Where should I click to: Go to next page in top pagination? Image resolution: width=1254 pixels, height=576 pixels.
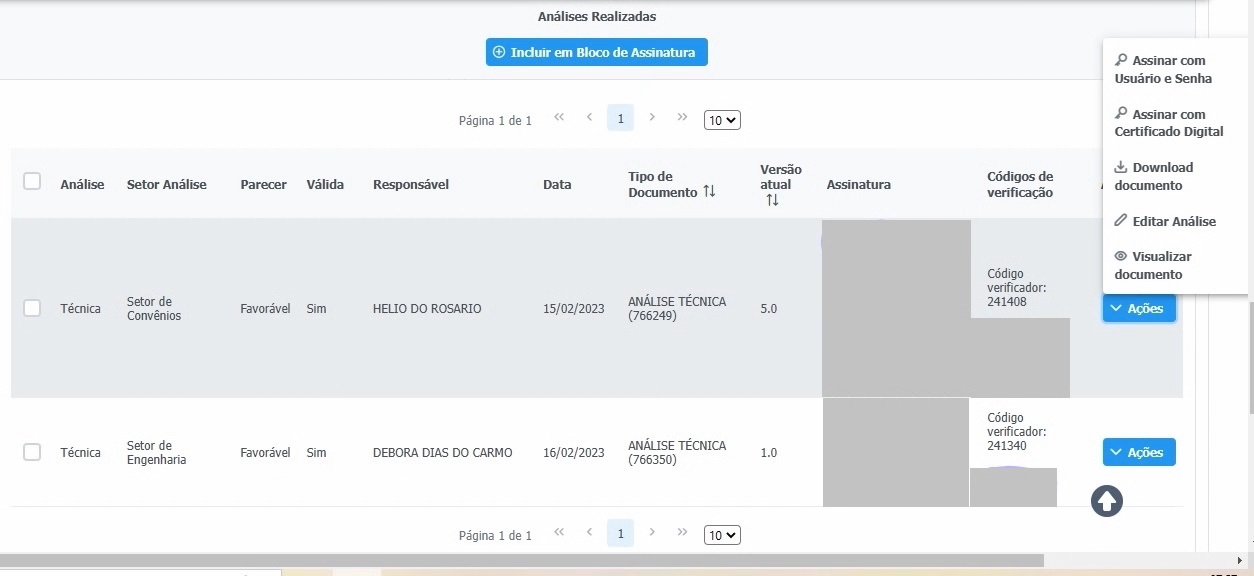pyautogui.click(x=652, y=118)
